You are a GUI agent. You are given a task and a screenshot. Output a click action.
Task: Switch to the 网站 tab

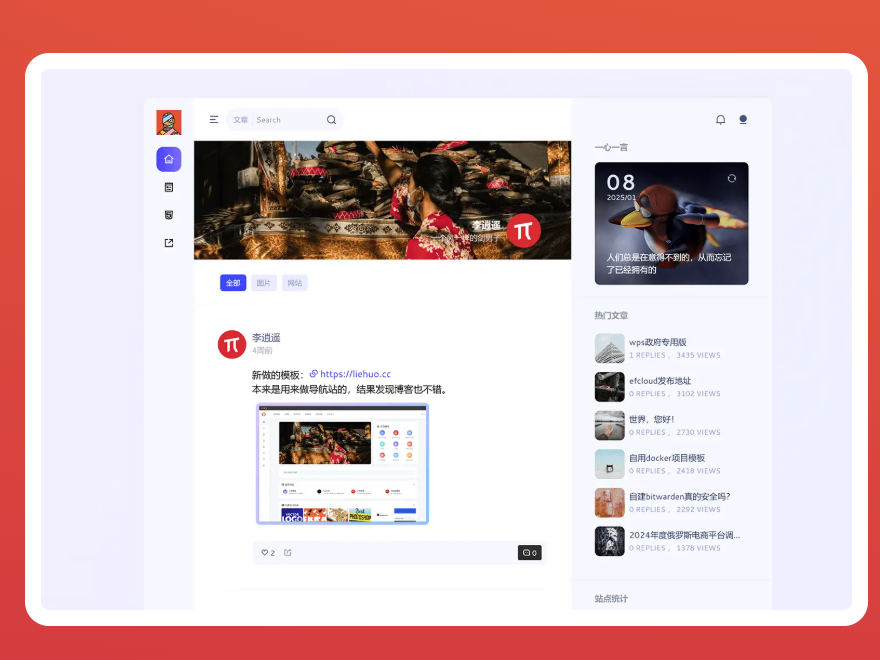[x=295, y=283]
